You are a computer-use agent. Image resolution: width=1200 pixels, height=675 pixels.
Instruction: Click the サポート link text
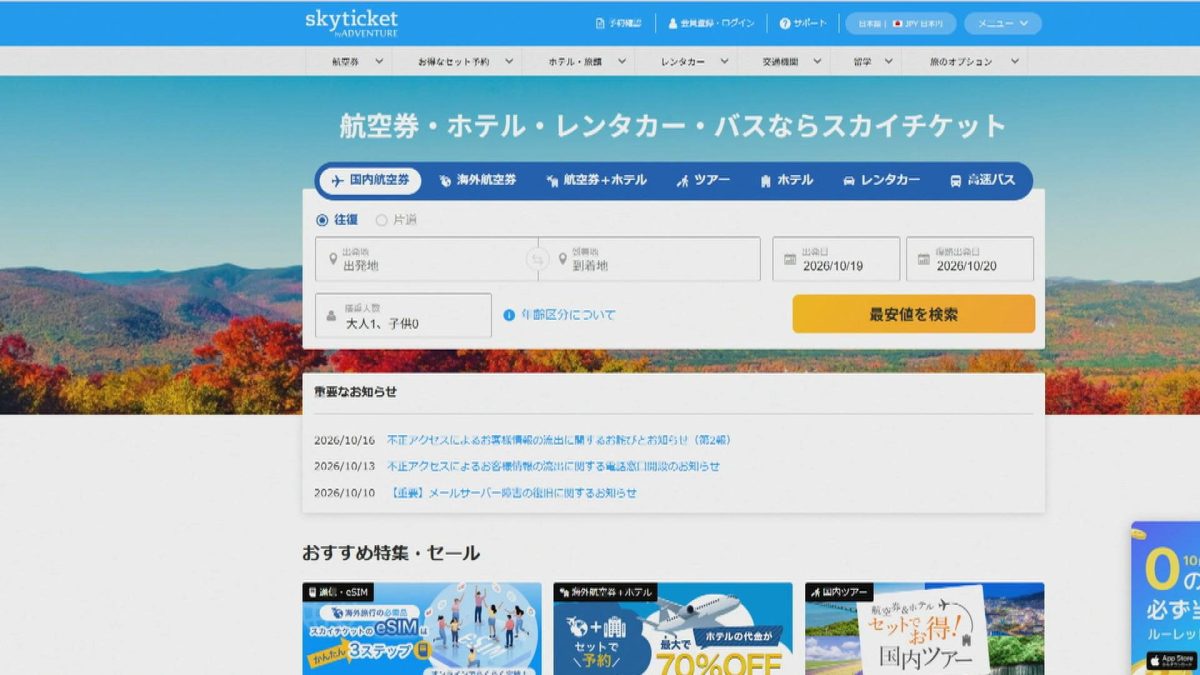click(x=811, y=23)
